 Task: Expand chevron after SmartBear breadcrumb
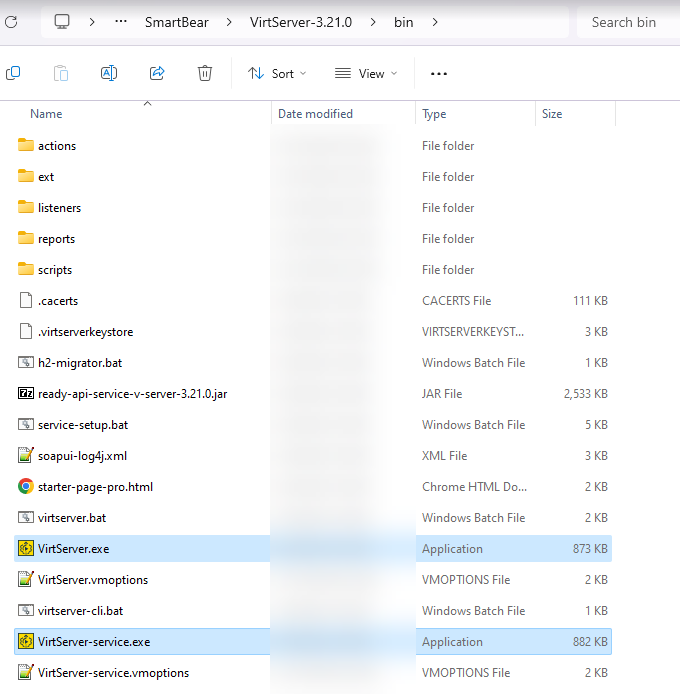tap(229, 22)
